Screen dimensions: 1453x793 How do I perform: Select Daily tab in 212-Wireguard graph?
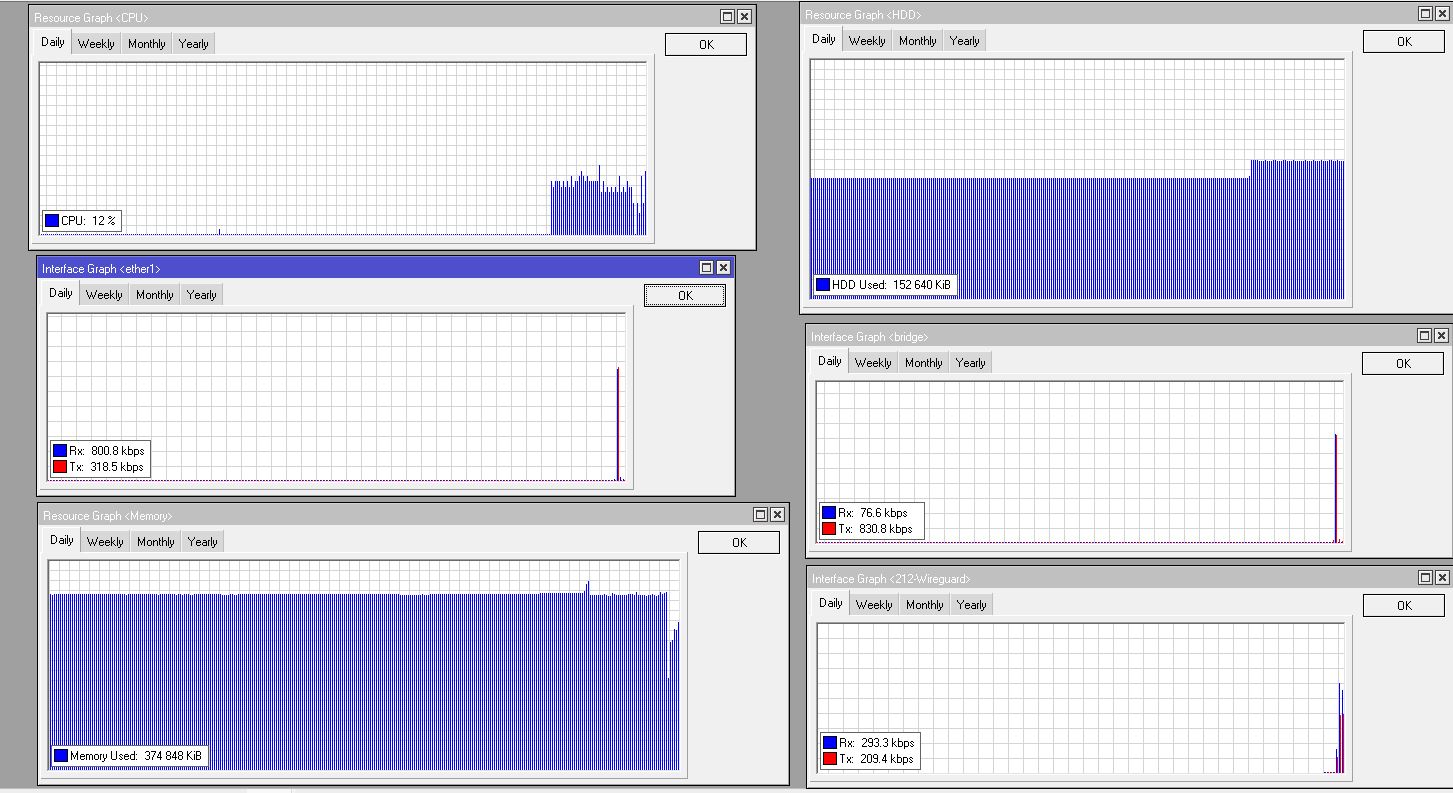pos(831,604)
